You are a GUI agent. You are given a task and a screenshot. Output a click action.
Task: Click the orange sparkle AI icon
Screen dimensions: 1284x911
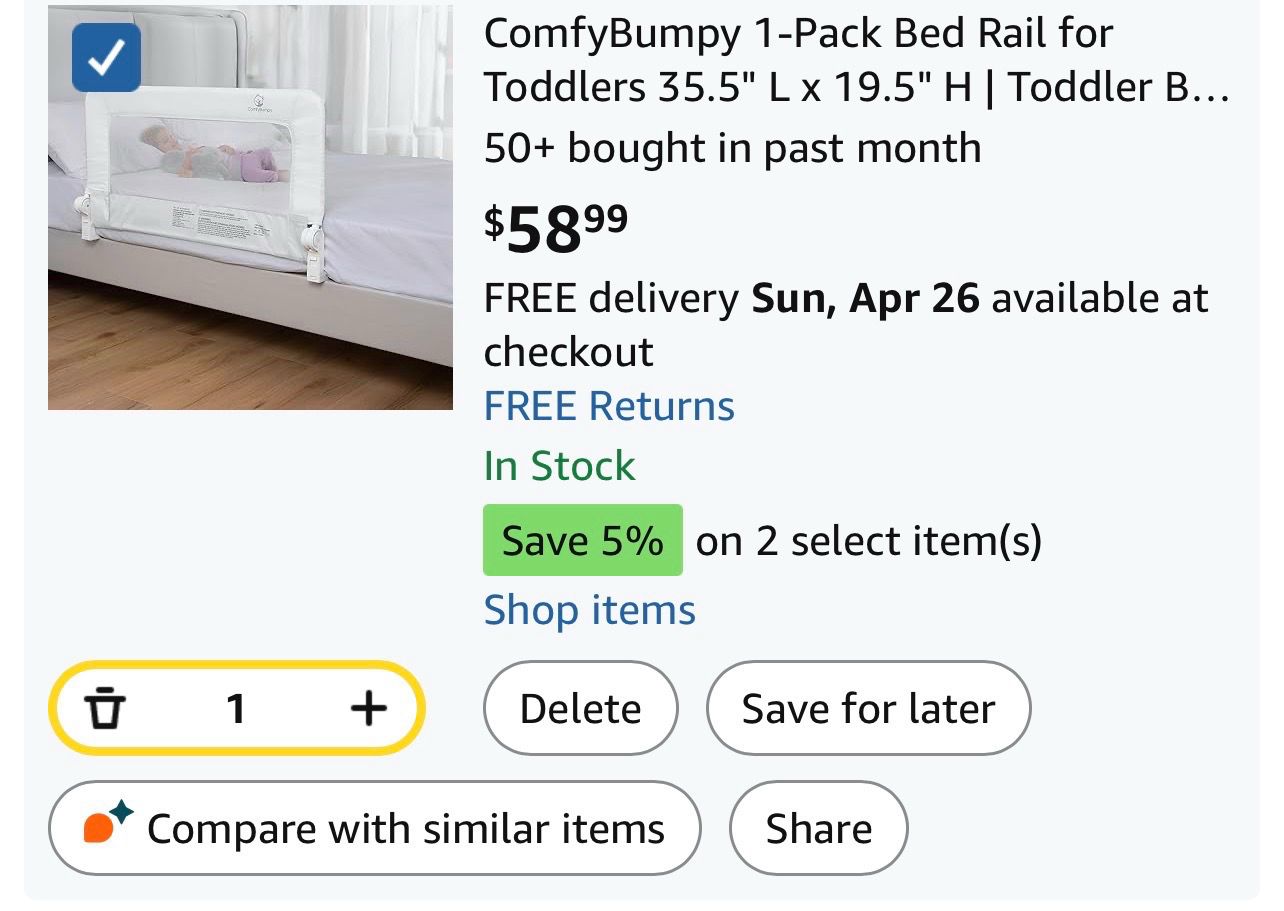click(107, 826)
